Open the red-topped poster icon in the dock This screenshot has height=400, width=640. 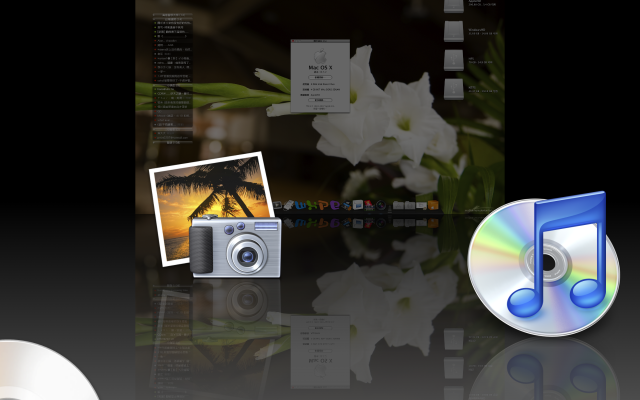[x=369, y=205]
